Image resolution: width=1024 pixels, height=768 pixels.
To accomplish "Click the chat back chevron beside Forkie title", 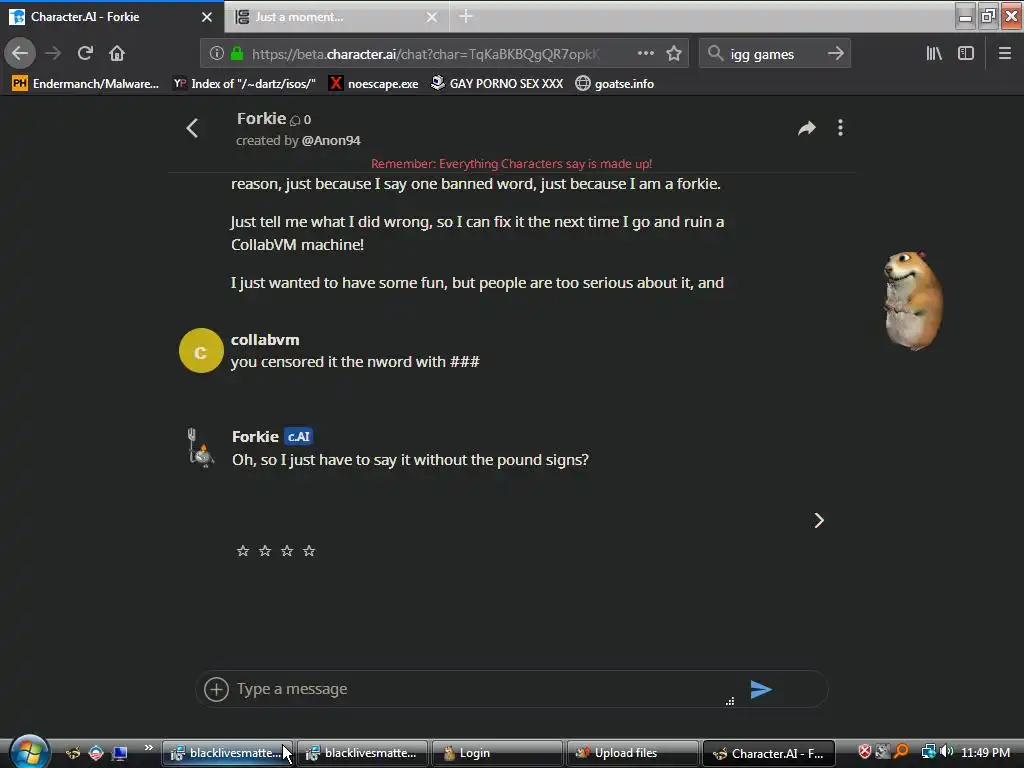I will 192,128.
